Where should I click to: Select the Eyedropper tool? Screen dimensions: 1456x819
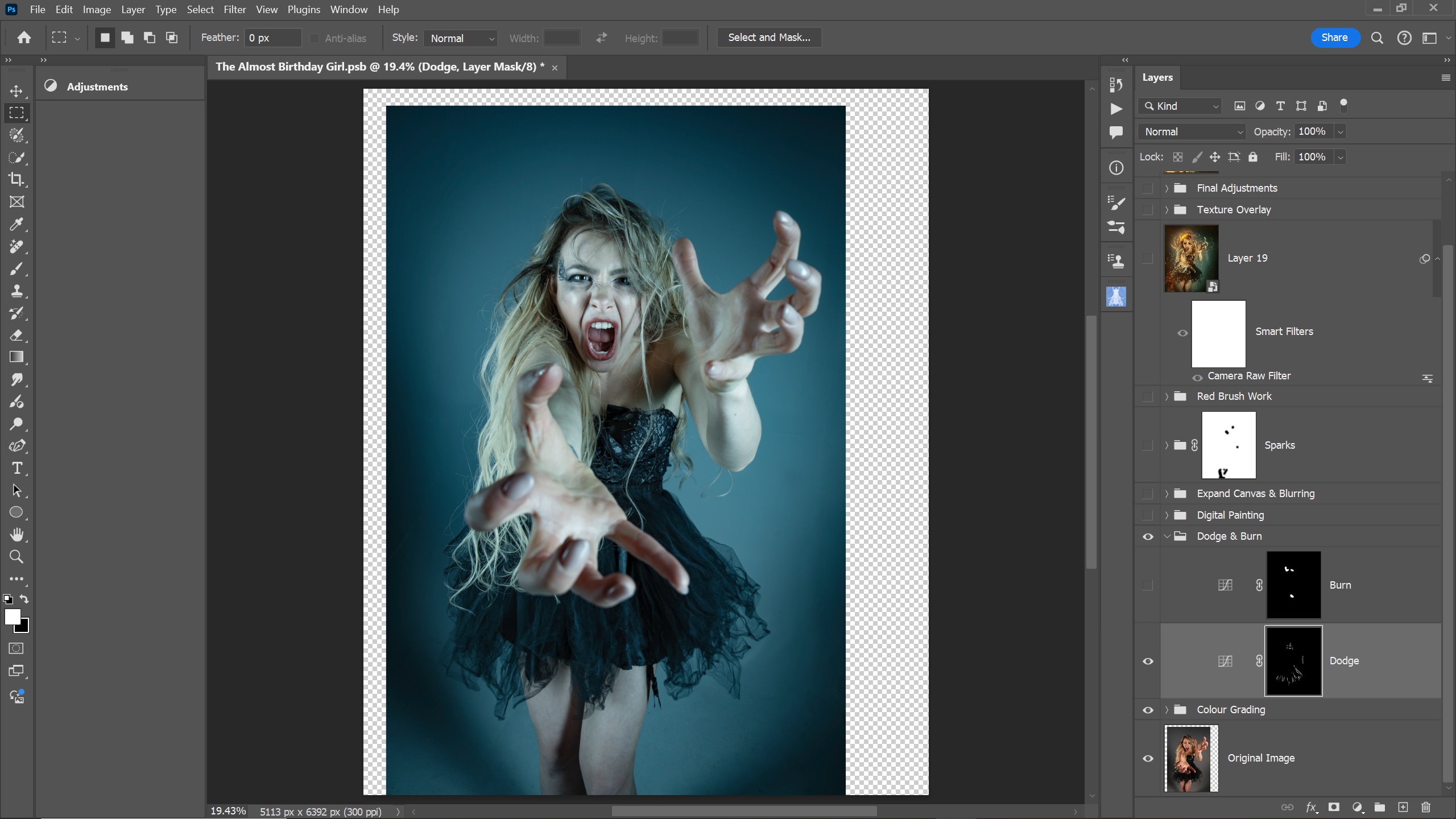[x=16, y=224]
